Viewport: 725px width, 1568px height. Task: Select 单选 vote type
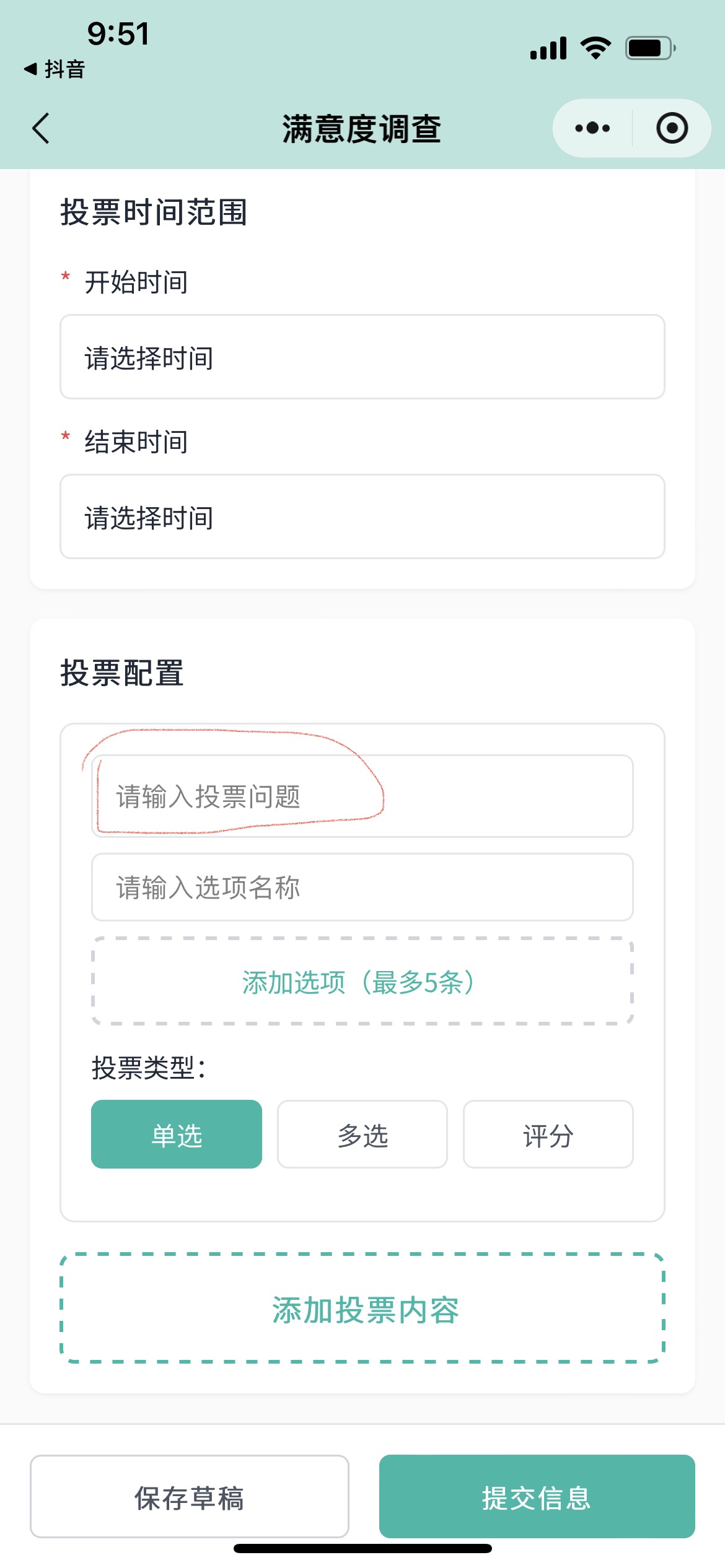[177, 1135]
